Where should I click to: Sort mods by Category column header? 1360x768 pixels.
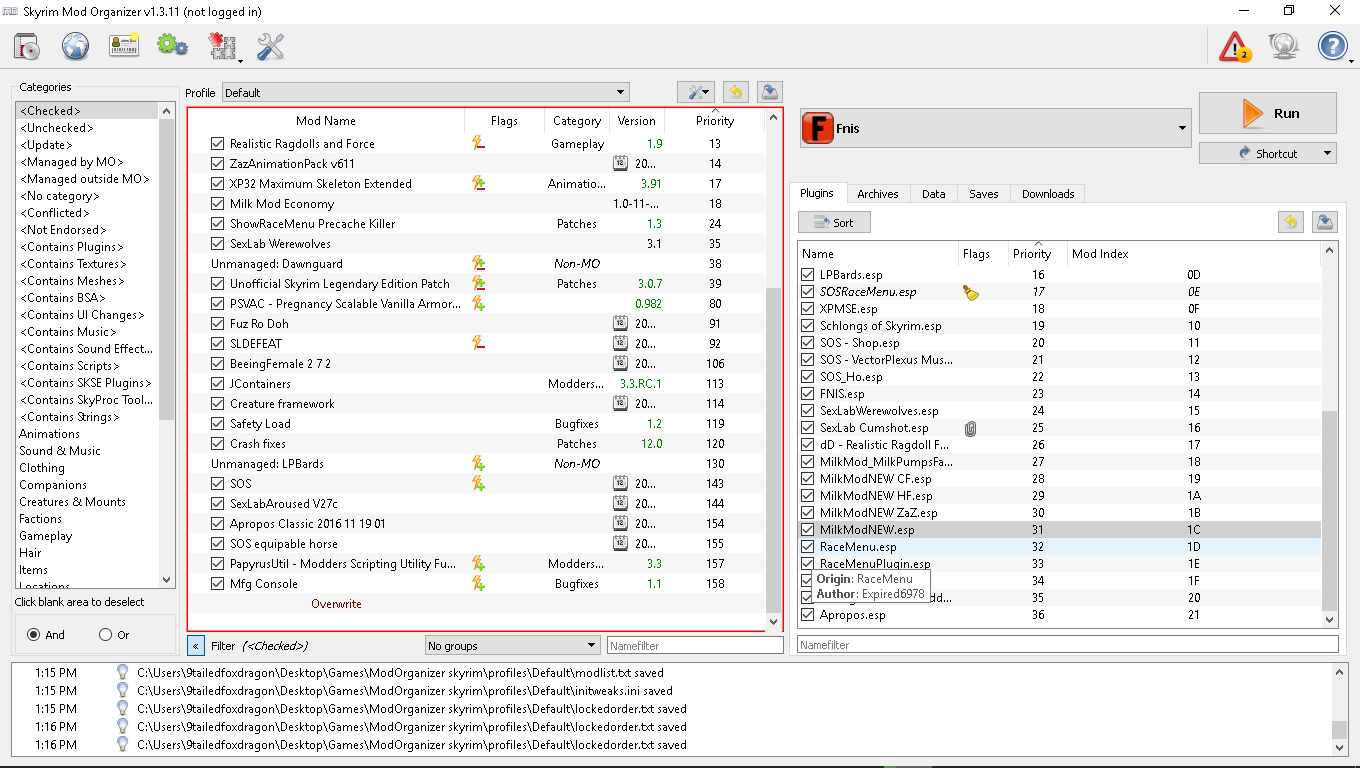click(x=577, y=121)
